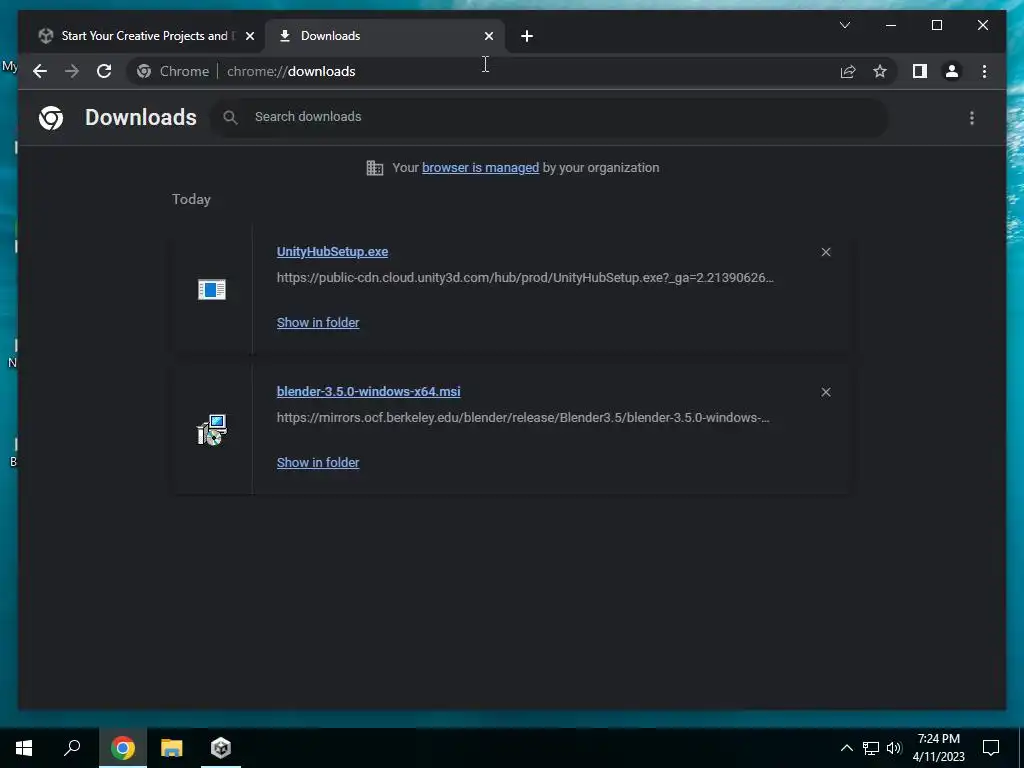This screenshot has width=1024, height=768.
Task: Click the UnityHubSetup.exe file icon
Action: pos(212,289)
